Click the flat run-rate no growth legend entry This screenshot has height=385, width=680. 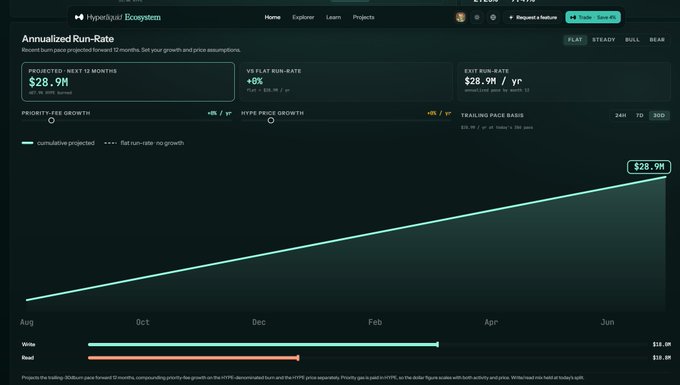144,143
